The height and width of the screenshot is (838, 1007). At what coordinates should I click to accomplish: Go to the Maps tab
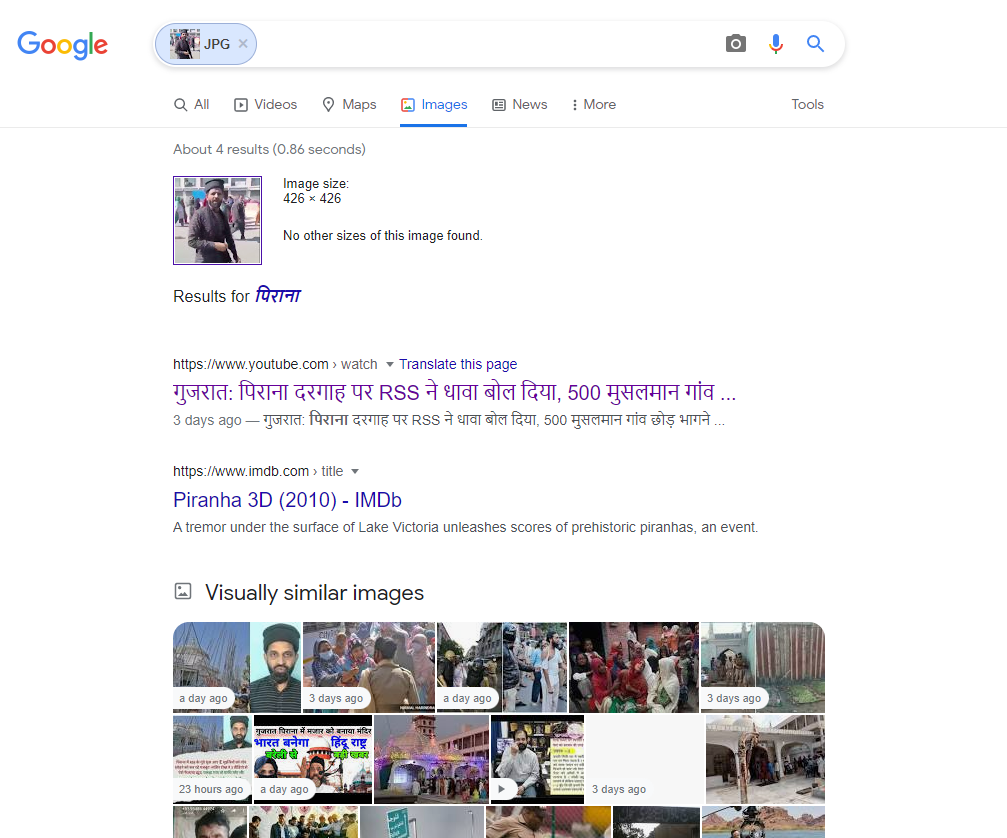[349, 105]
